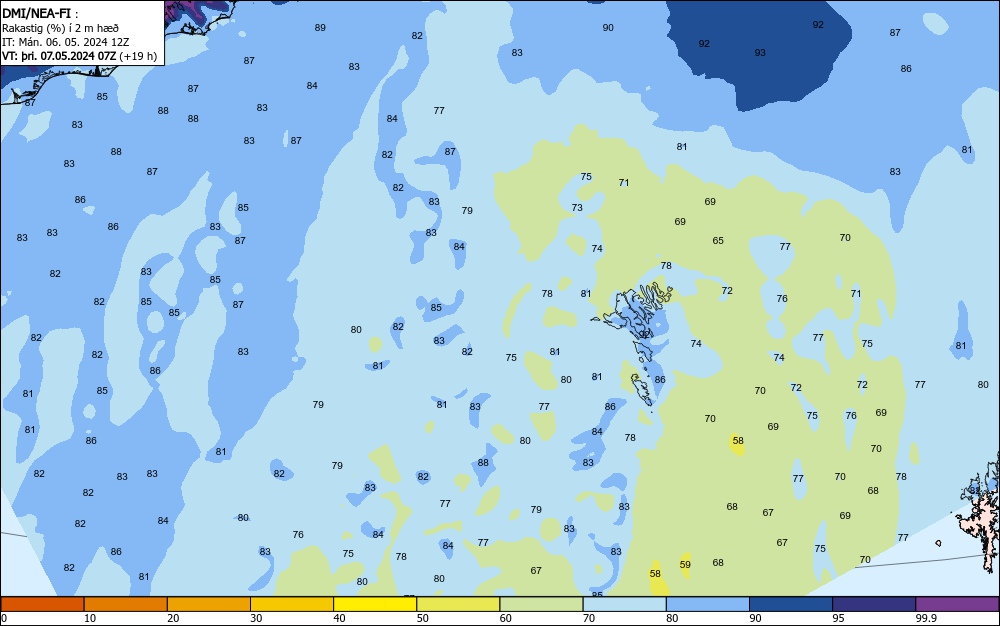This screenshot has width=1000, height=626.
Task: Select the deep indigo 95–99.9 legend swatch
Action: click(874, 604)
